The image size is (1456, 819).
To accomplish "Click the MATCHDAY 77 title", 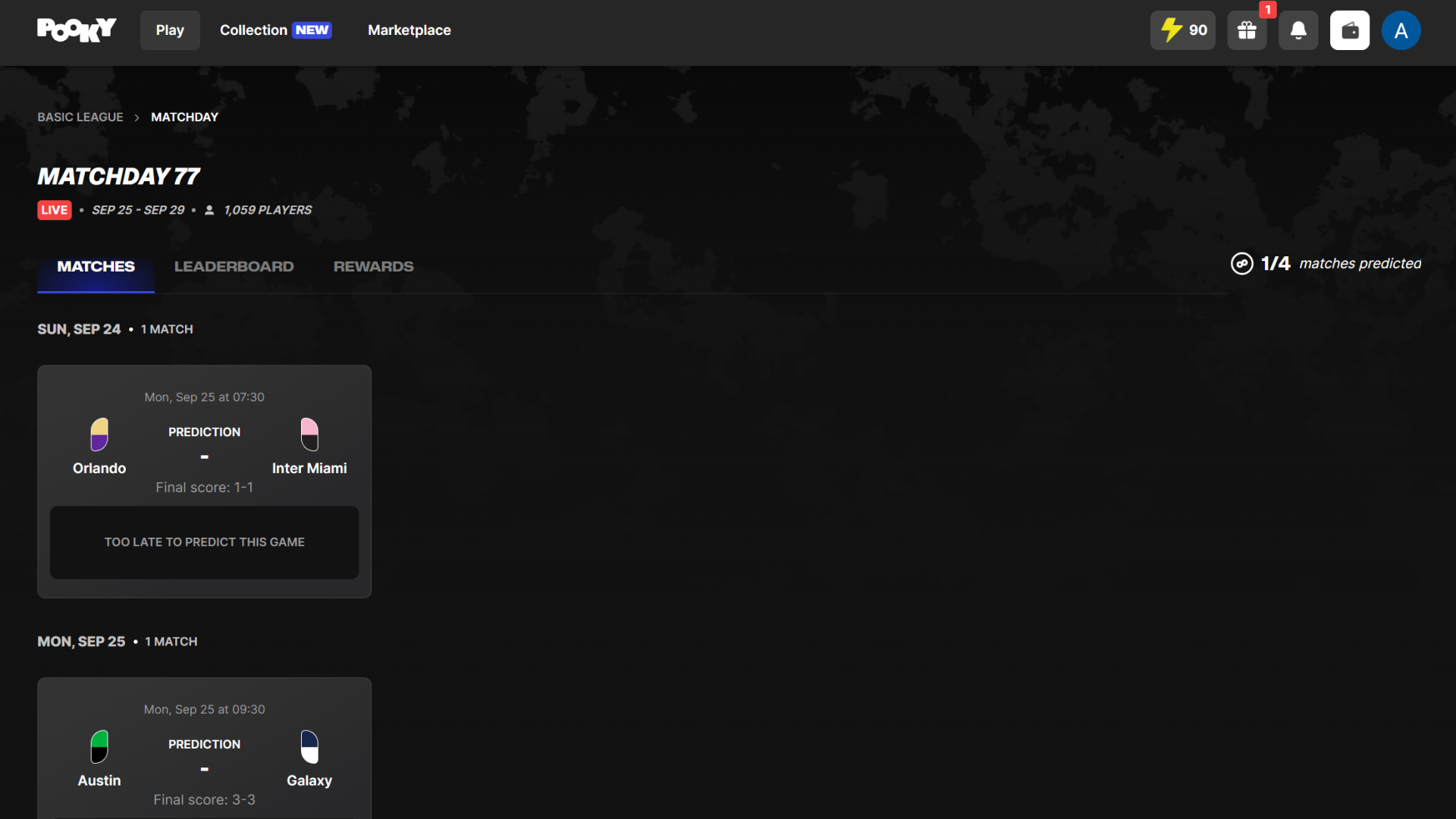I will click(119, 177).
